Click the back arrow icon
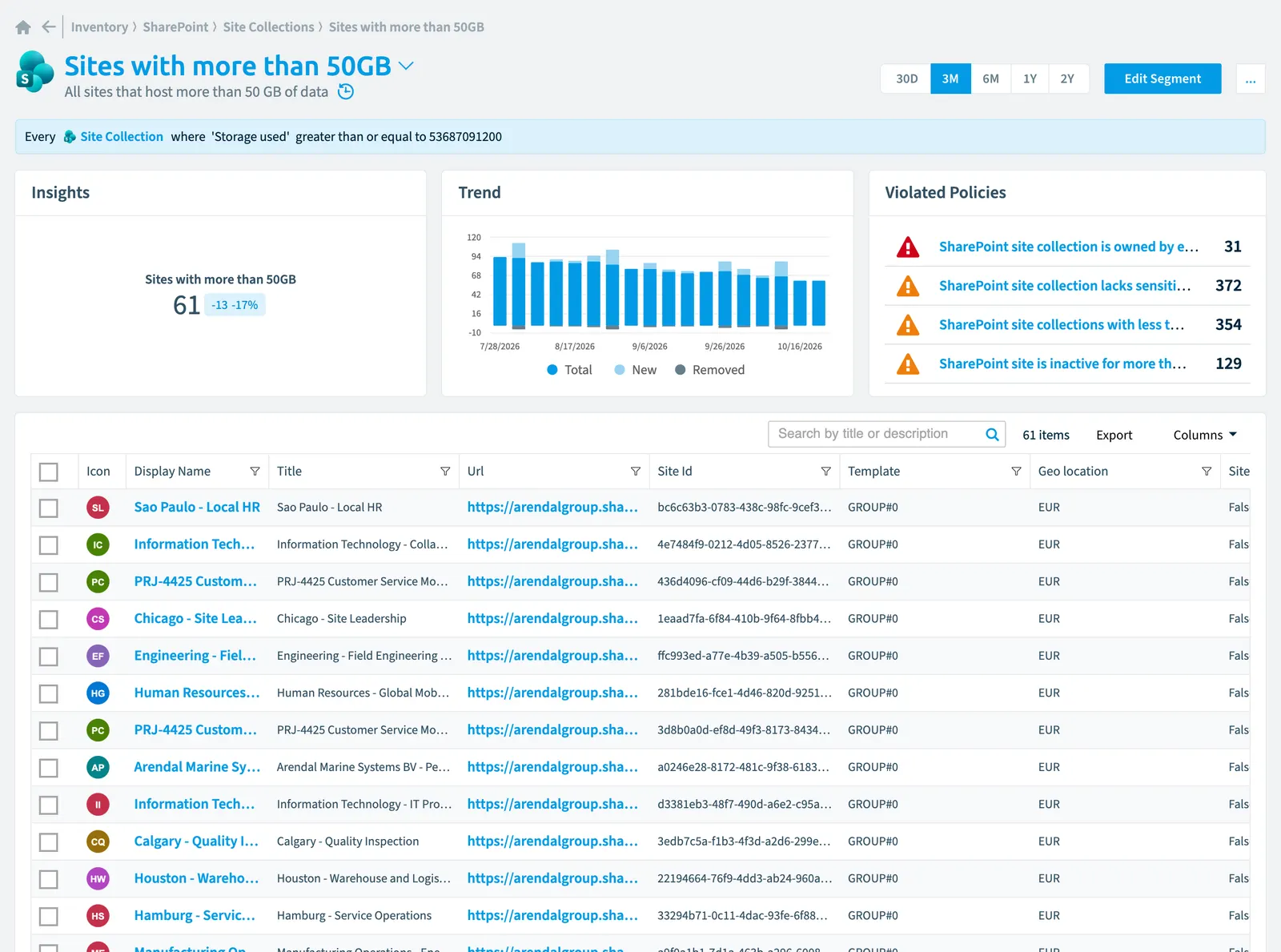The image size is (1281, 952). coord(49,27)
